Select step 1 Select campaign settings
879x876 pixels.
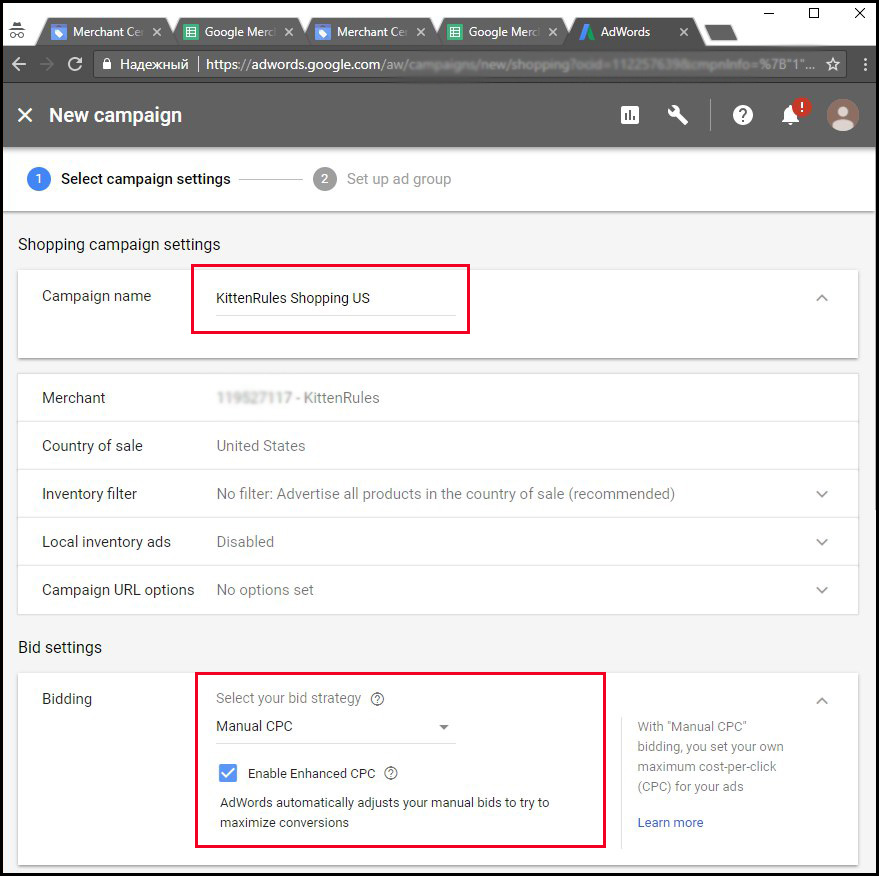tap(129, 179)
